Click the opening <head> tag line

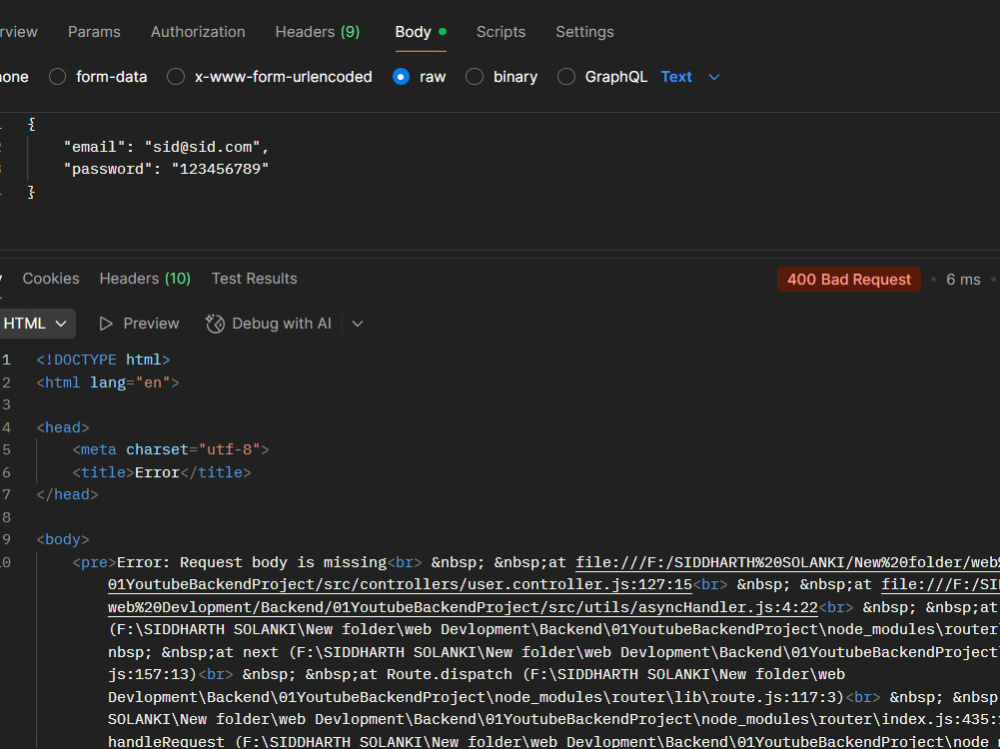click(62, 427)
